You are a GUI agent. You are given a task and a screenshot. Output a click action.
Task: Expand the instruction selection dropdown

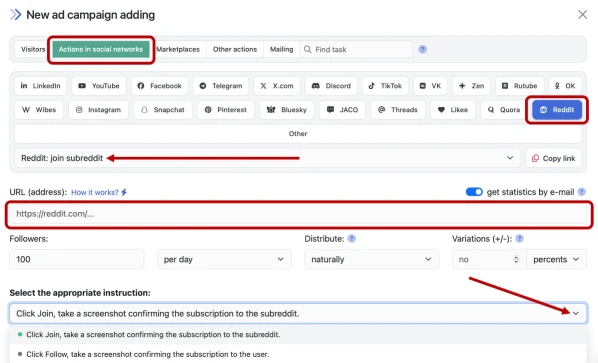297,313
